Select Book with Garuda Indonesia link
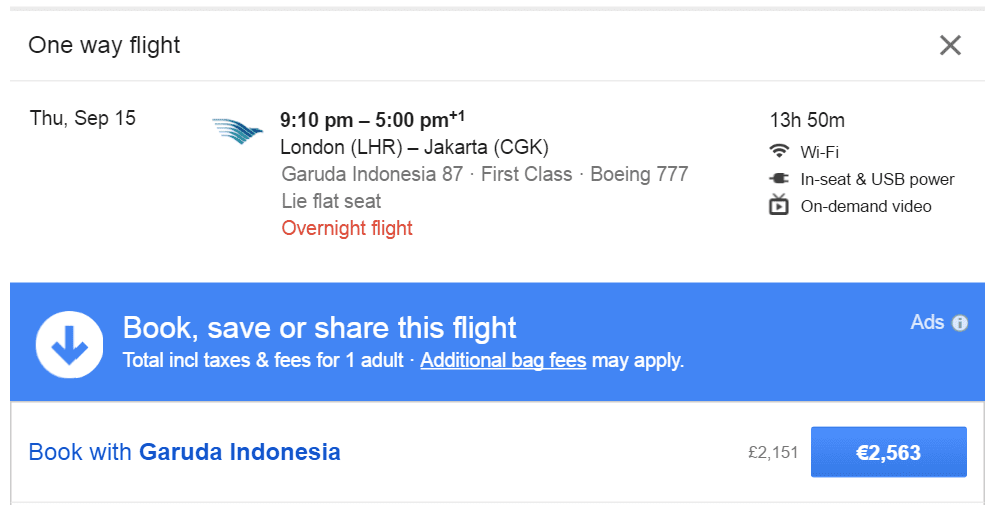Viewport: 996px width, 505px height. (x=185, y=452)
